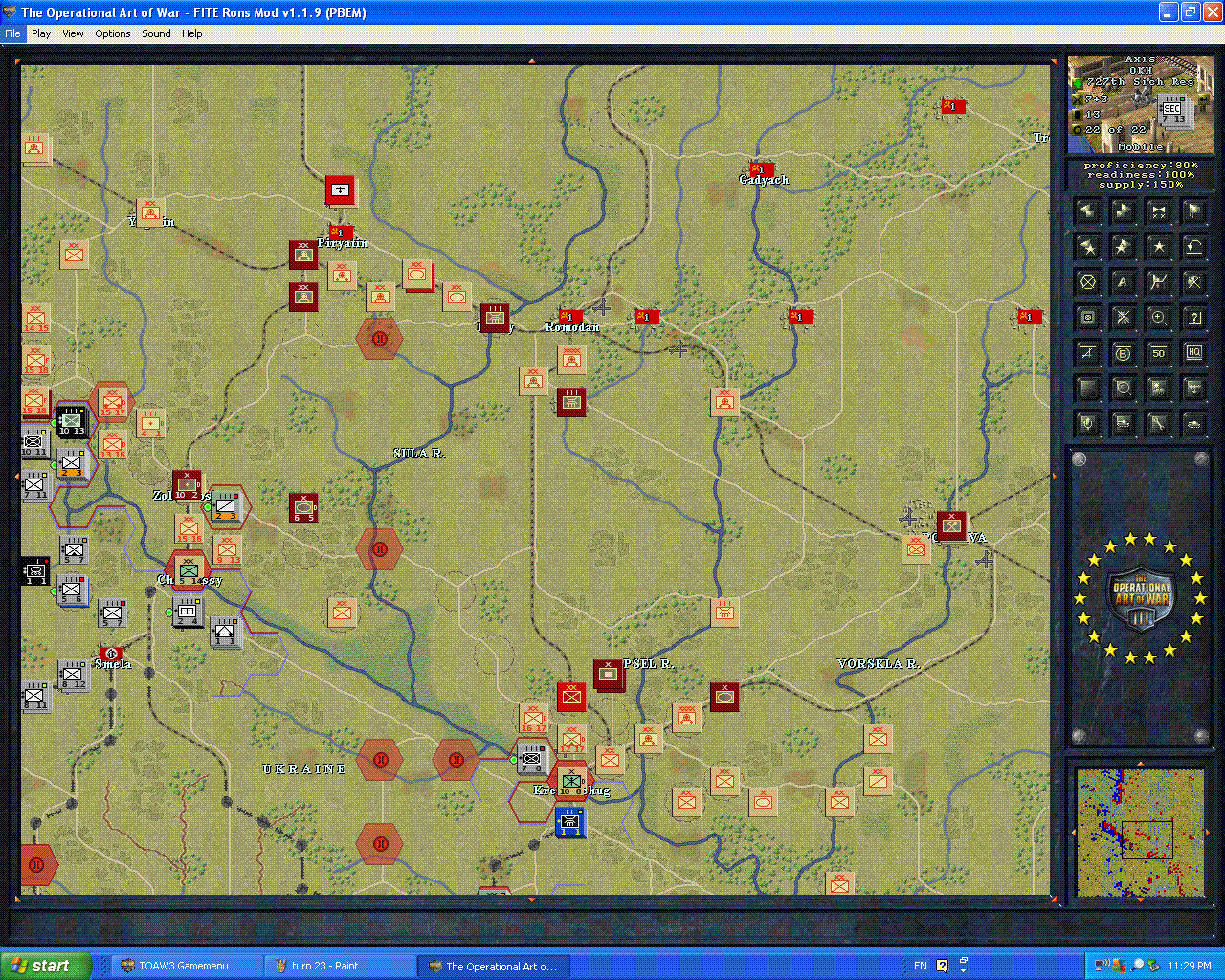
Task: Click the microphone button
Action: tap(1087, 424)
